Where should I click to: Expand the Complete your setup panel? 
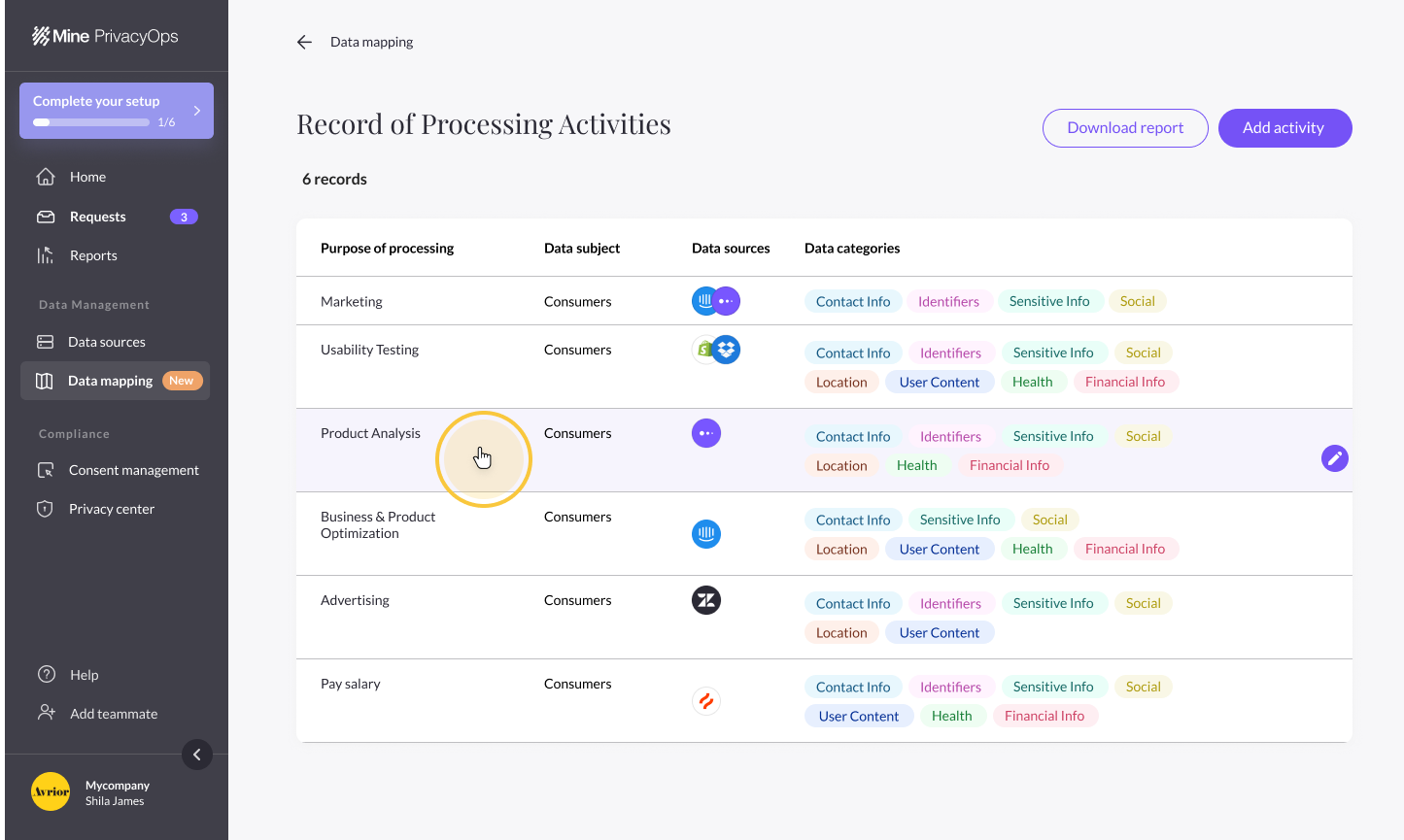tap(197, 110)
